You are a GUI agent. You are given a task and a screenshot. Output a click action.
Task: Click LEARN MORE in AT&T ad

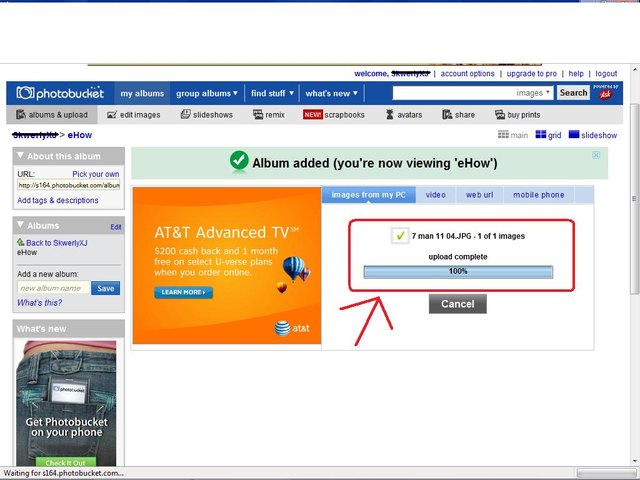[x=184, y=292]
